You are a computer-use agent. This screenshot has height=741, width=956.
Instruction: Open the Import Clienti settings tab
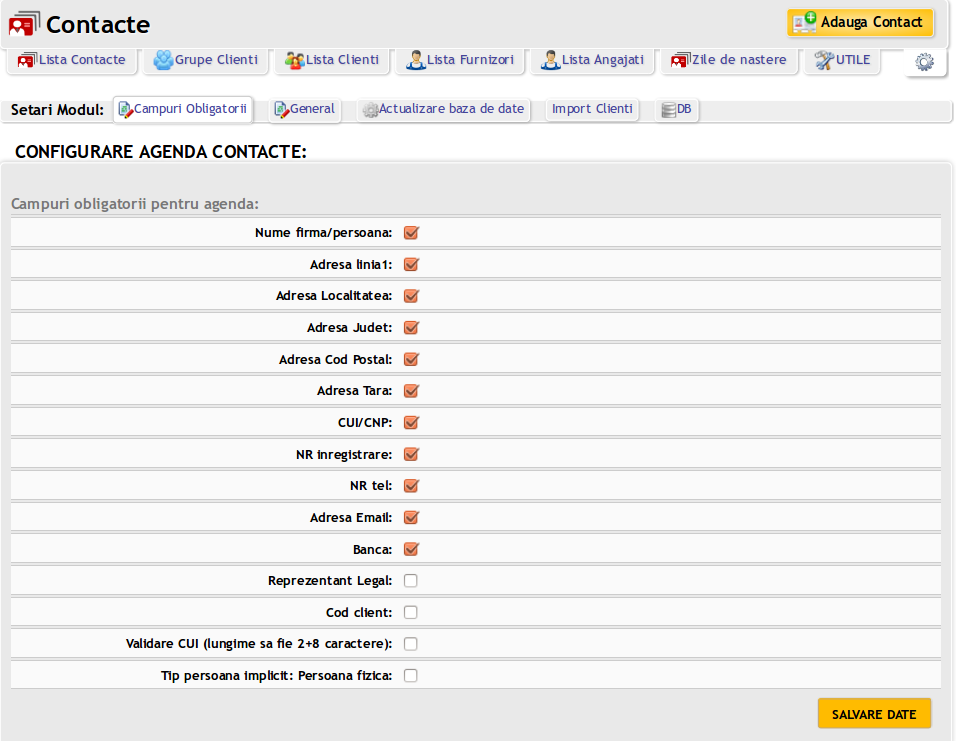592,109
